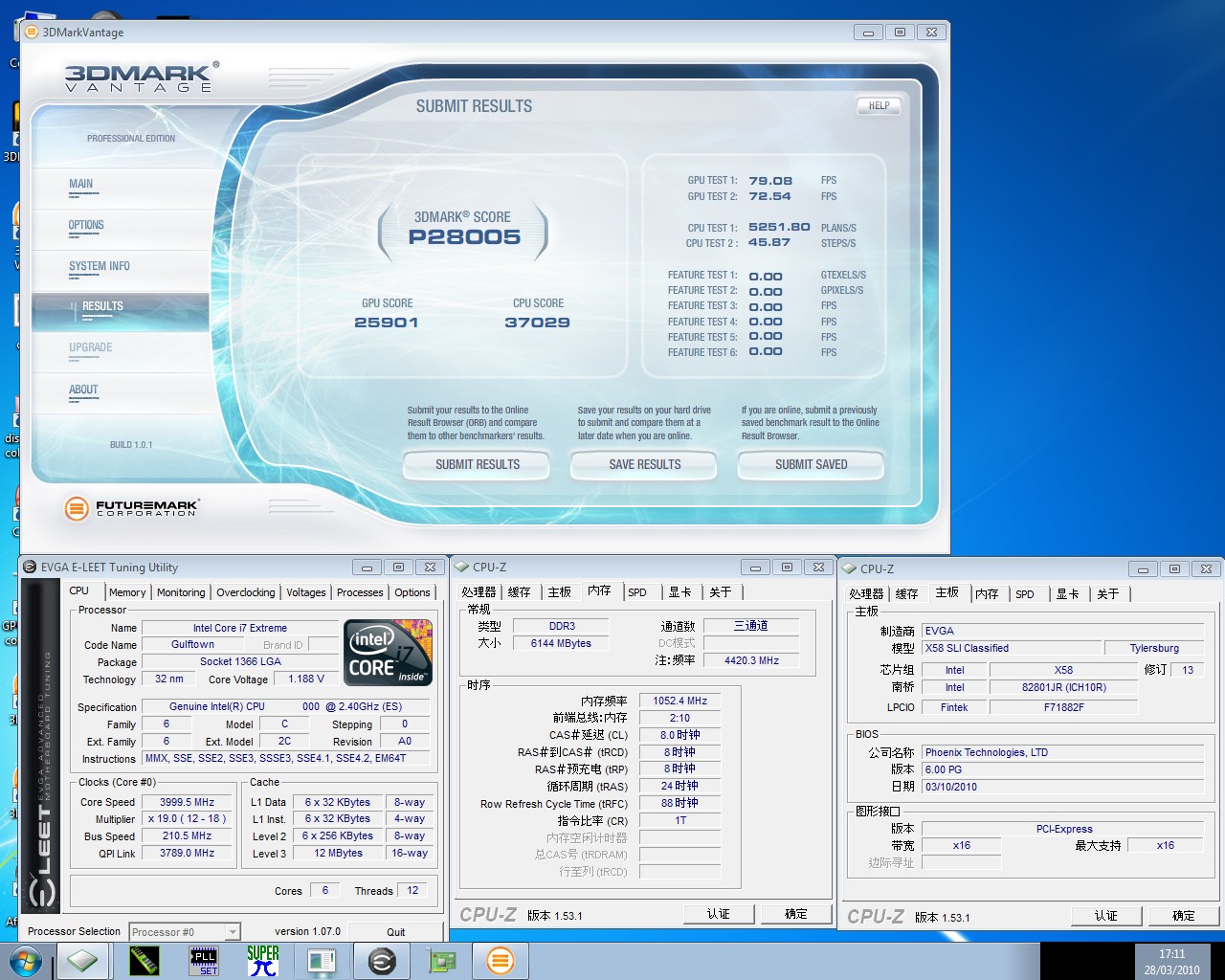The height and width of the screenshot is (980, 1225).
Task: Click the HELP button in 3DMark
Action: (879, 106)
